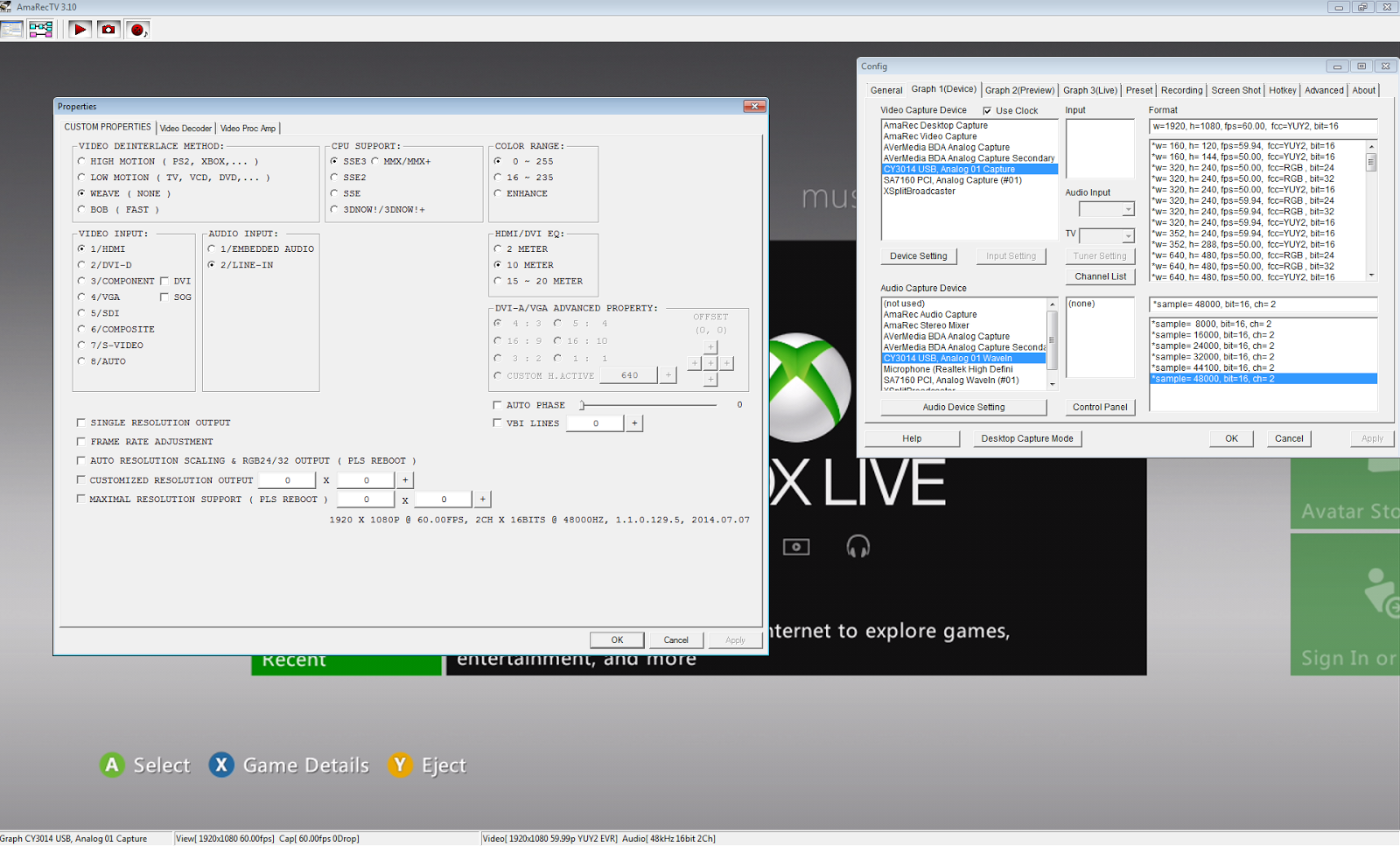Click the Device Setting button
This screenshot has height=846, width=1400.
click(x=919, y=256)
